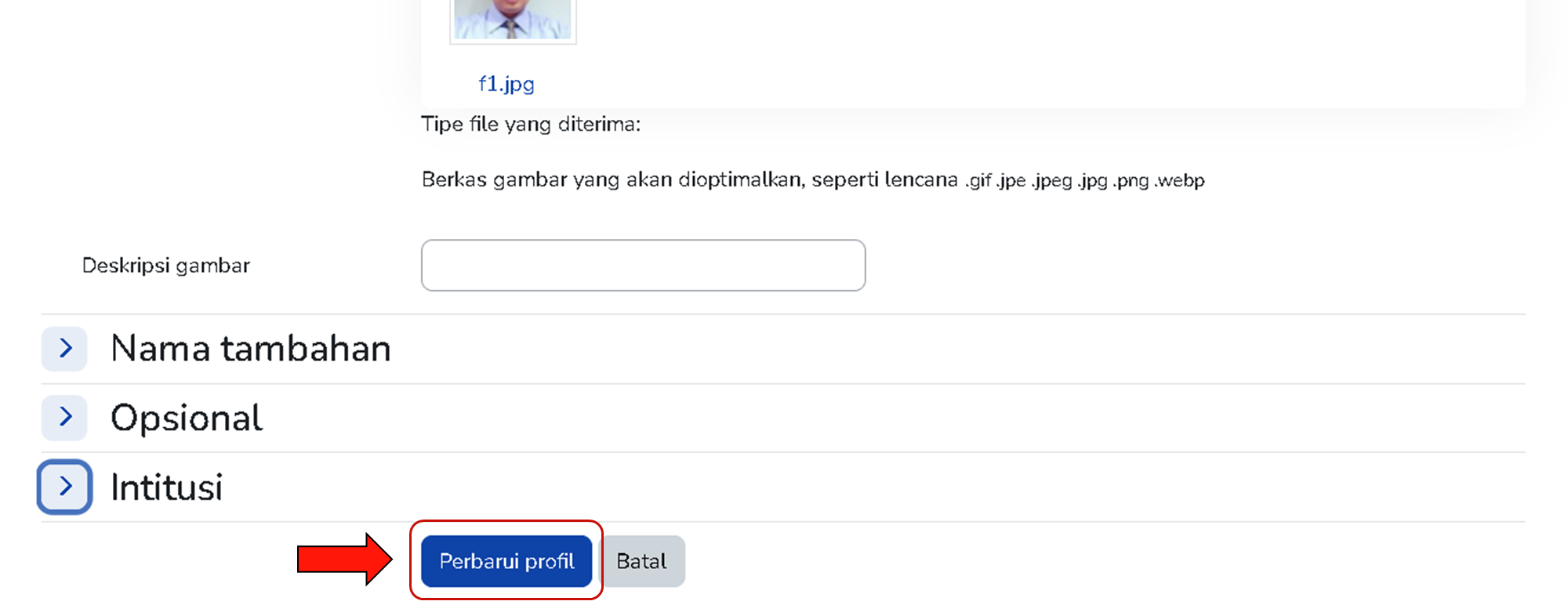This screenshot has height=612, width=1568.
Task: Click the .png file extension text
Action: click(1131, 181)
